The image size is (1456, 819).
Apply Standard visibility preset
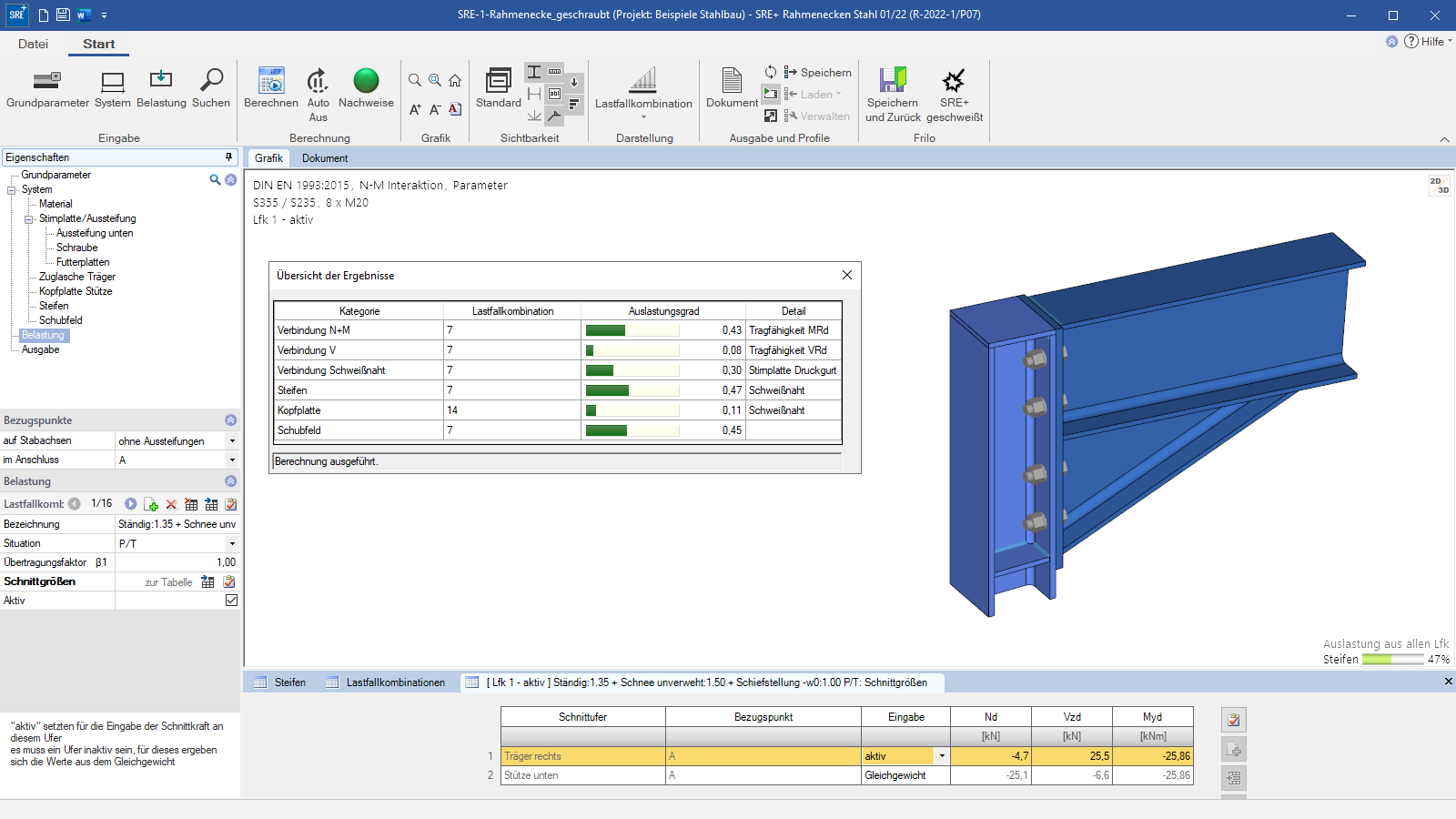[x=499, y=88]
